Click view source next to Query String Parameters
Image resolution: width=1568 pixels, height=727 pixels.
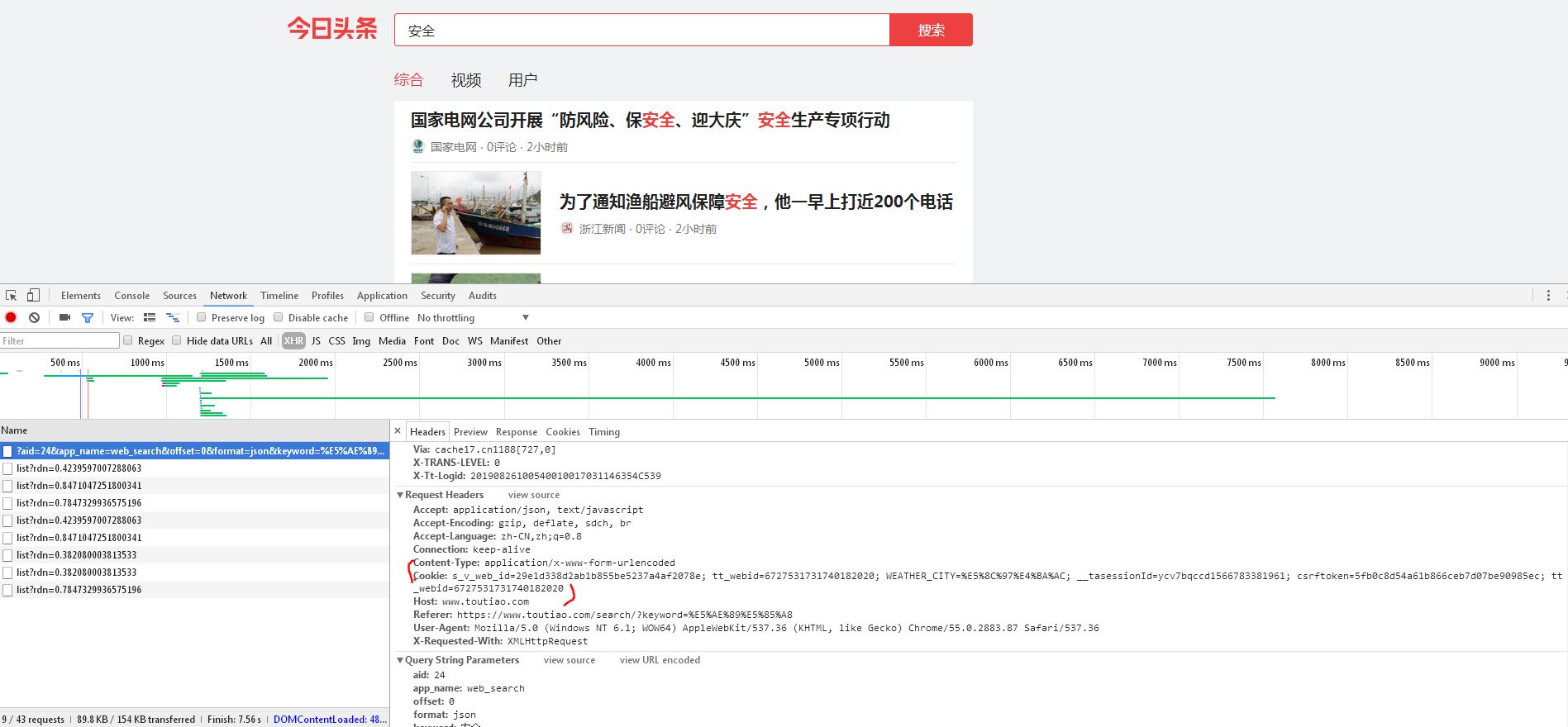click(x=570, y=660)
